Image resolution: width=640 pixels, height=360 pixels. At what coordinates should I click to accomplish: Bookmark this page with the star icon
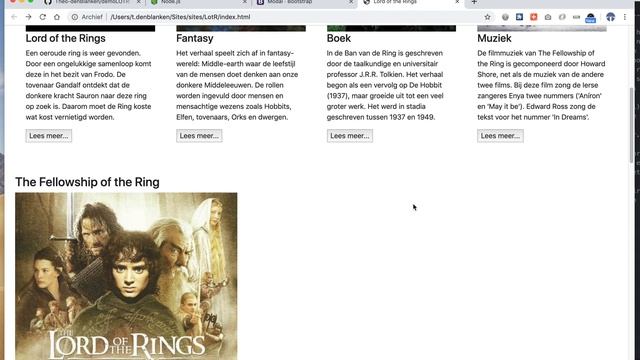click(487, 17)
